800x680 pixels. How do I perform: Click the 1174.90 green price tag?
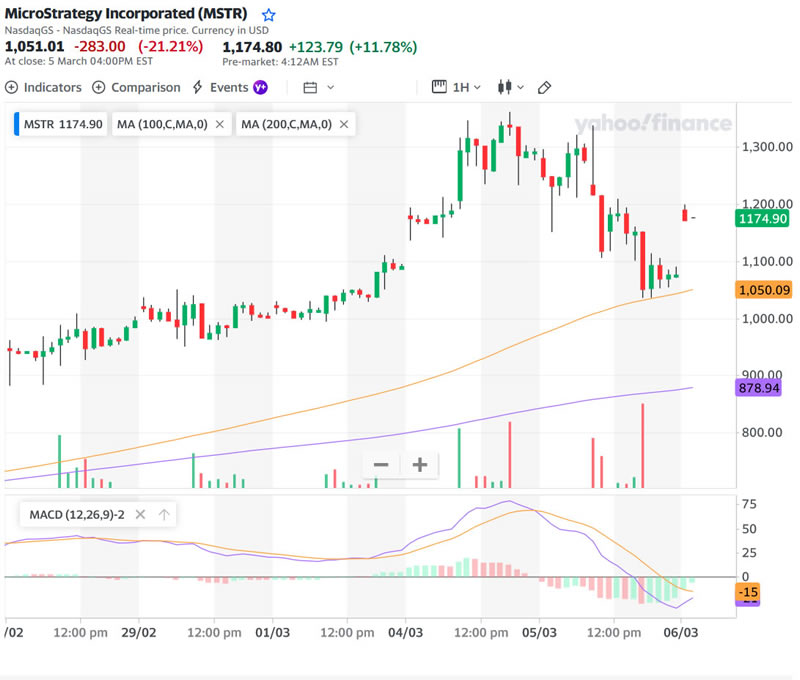[x=762, y=219]
